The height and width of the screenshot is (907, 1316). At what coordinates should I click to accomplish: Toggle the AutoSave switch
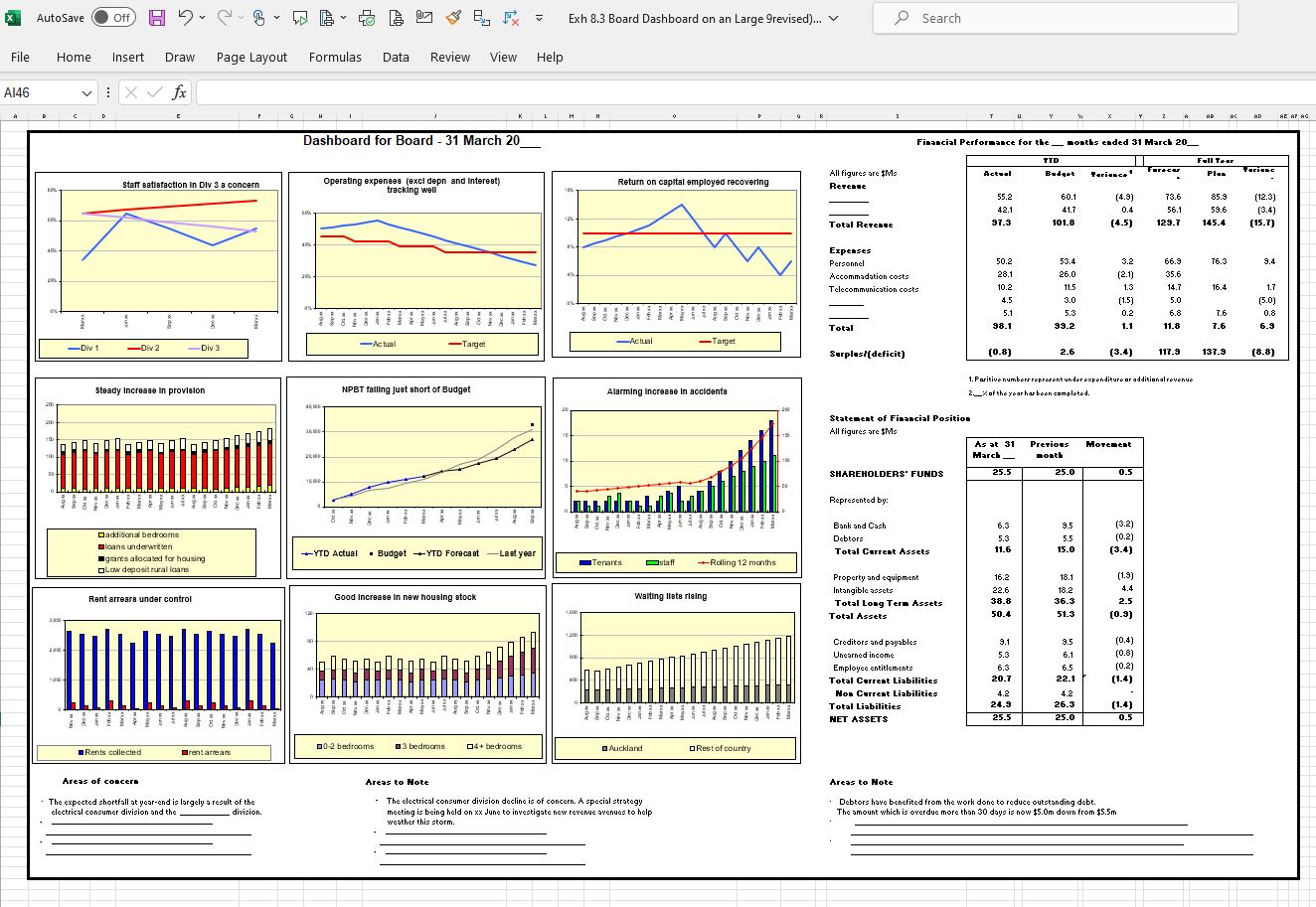[x=113, y=18]
